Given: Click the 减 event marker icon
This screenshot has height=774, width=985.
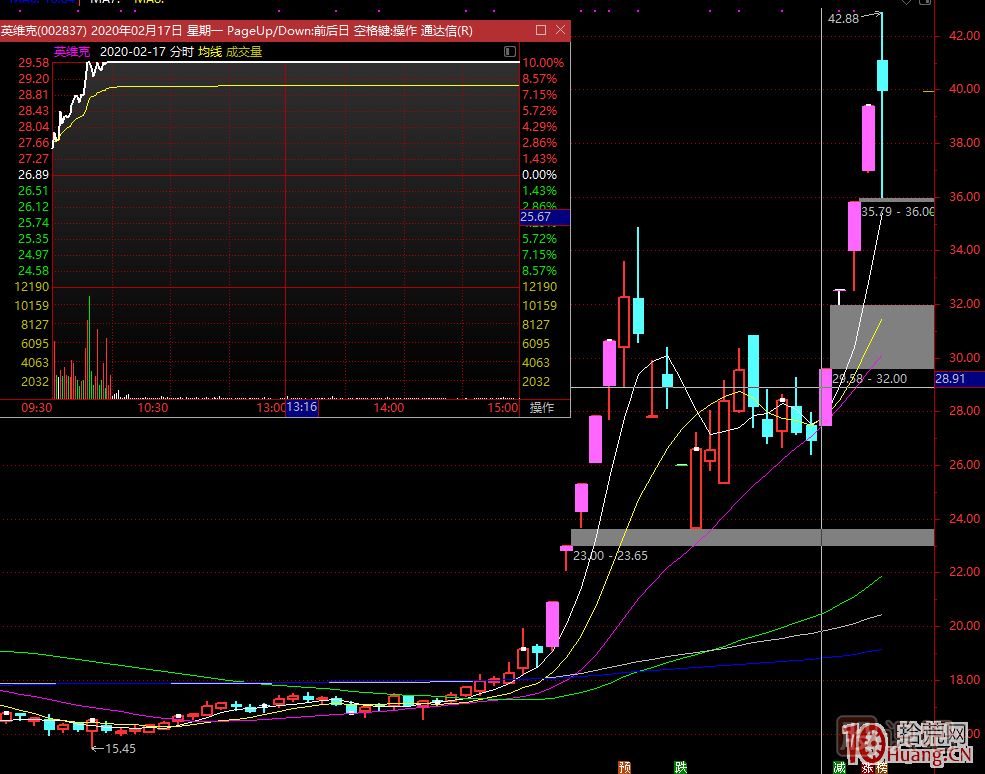Looking at the screenshot, I should pos(839,767).
